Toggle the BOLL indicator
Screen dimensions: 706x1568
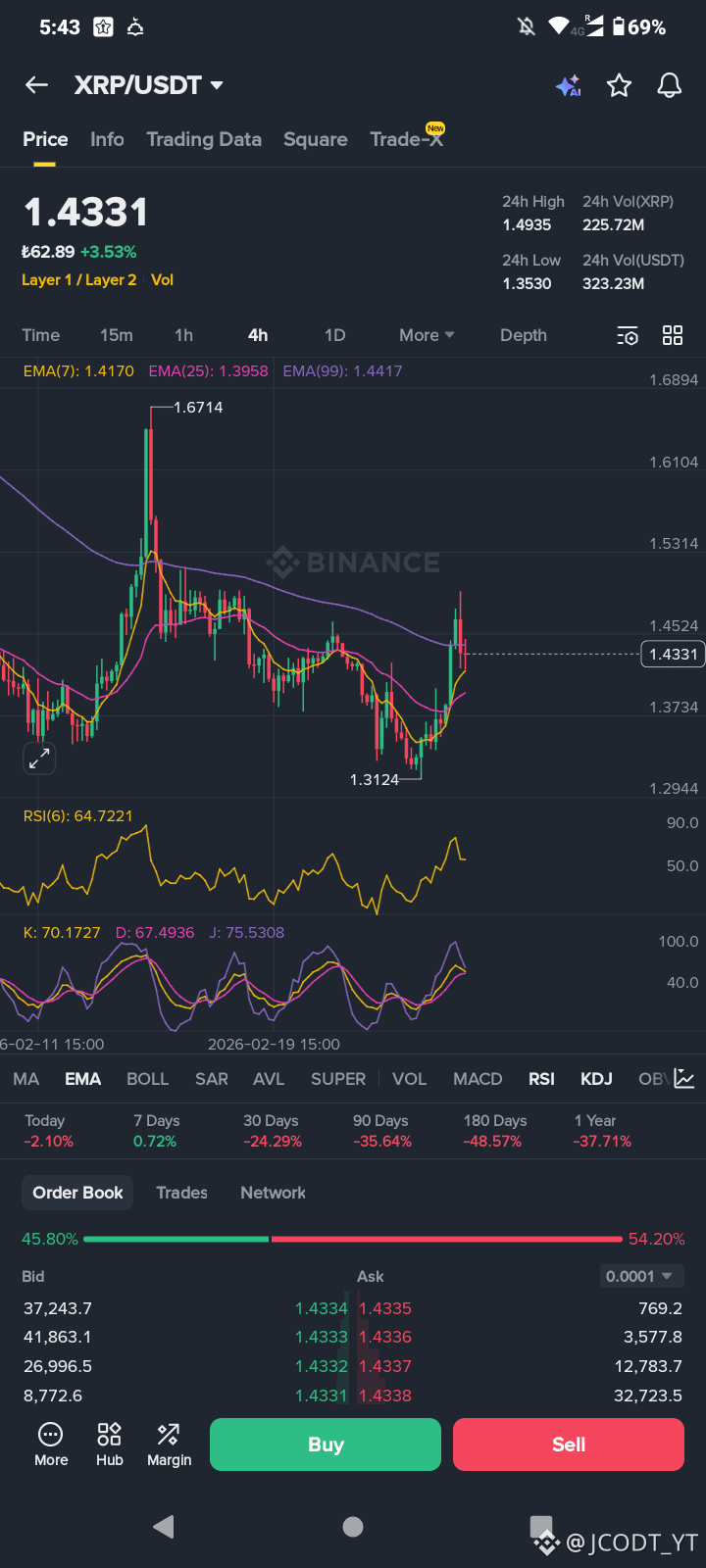coord(147,1079)
